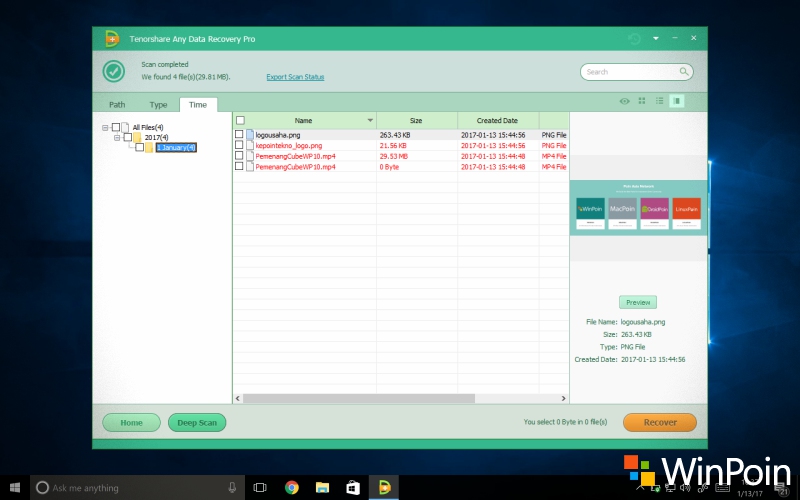Screen dimensions: 800x500
Task: Switch to the Type tab
Action: coord(158,105)
